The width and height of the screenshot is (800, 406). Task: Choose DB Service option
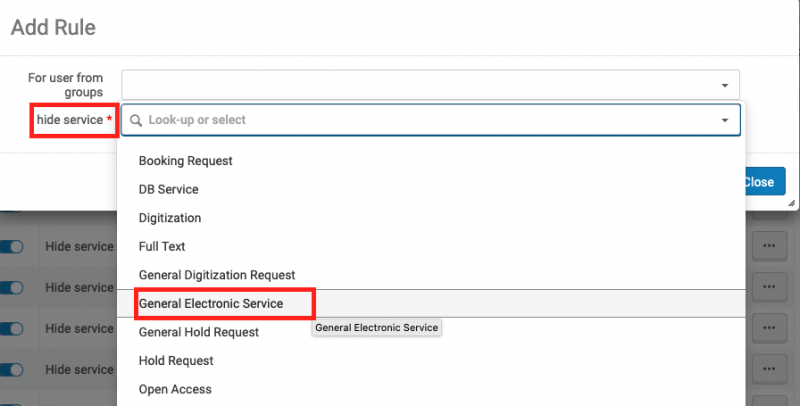click(x=168, y=189)
